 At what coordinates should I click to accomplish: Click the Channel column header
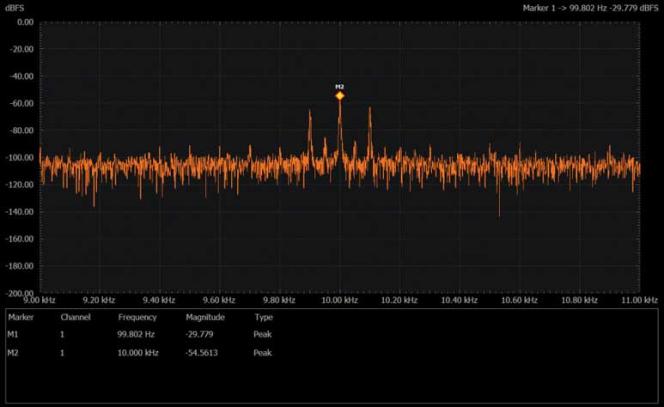point(75,317)
